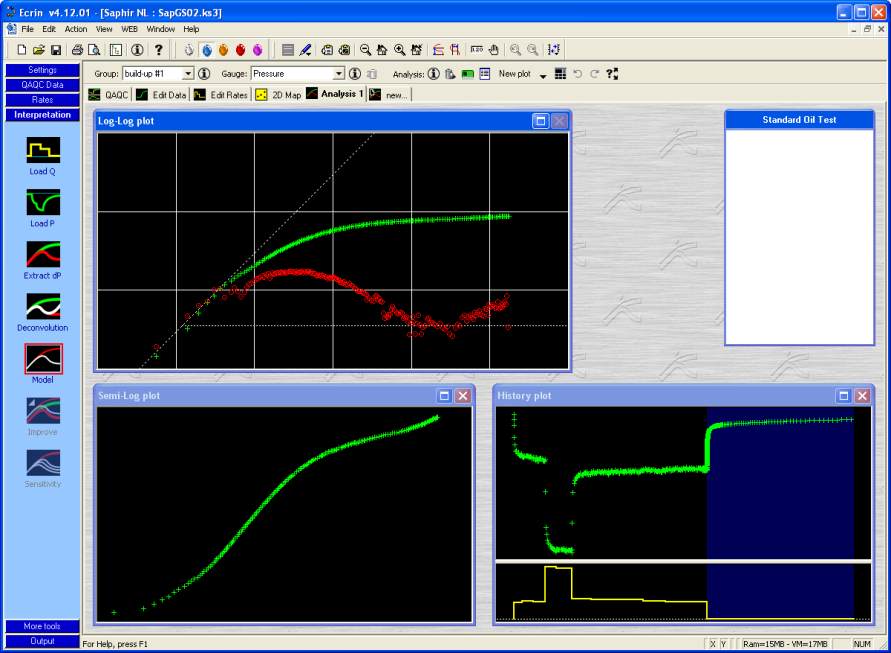Click the Save file toolbar icon
The image size is (891, 653).
click(x=56, y=50)
